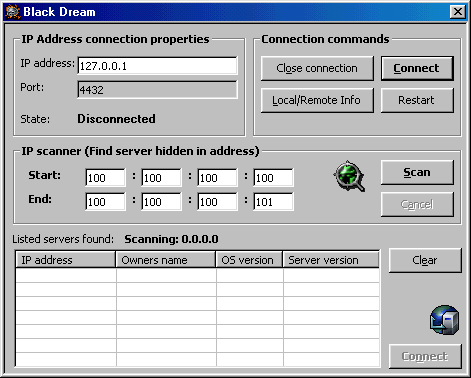Image resolution: width=471 pixels, height=378 pixels.
Task: Select the third Start octet field
Action: [217, 177]
